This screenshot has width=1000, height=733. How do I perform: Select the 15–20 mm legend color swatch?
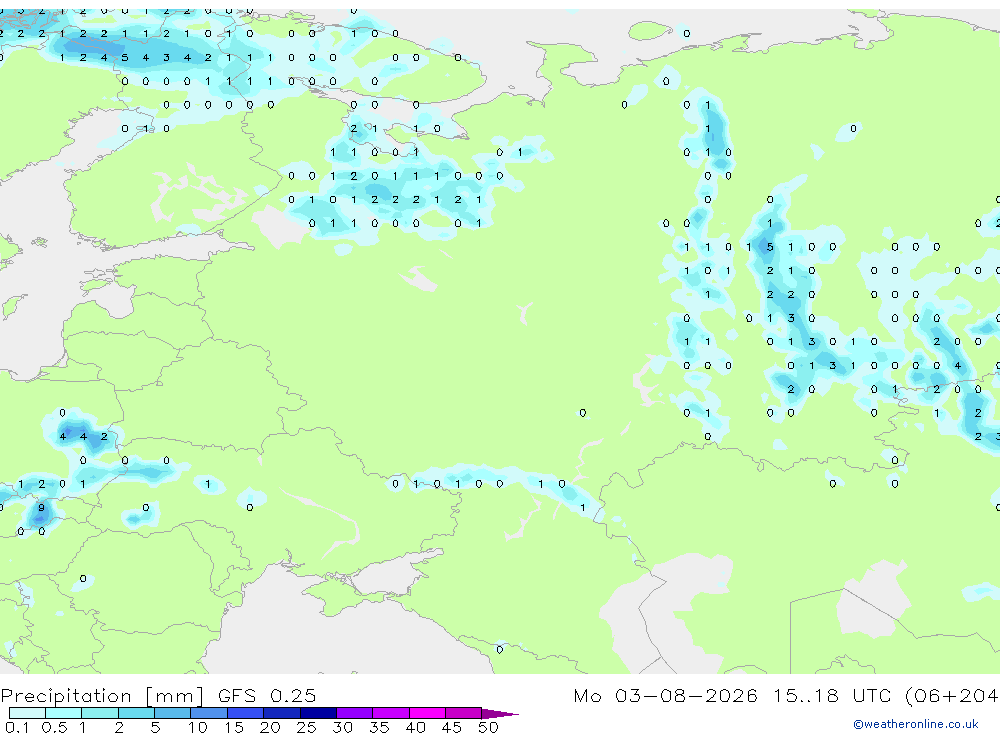pyautogui.click(x=245, y=713)
